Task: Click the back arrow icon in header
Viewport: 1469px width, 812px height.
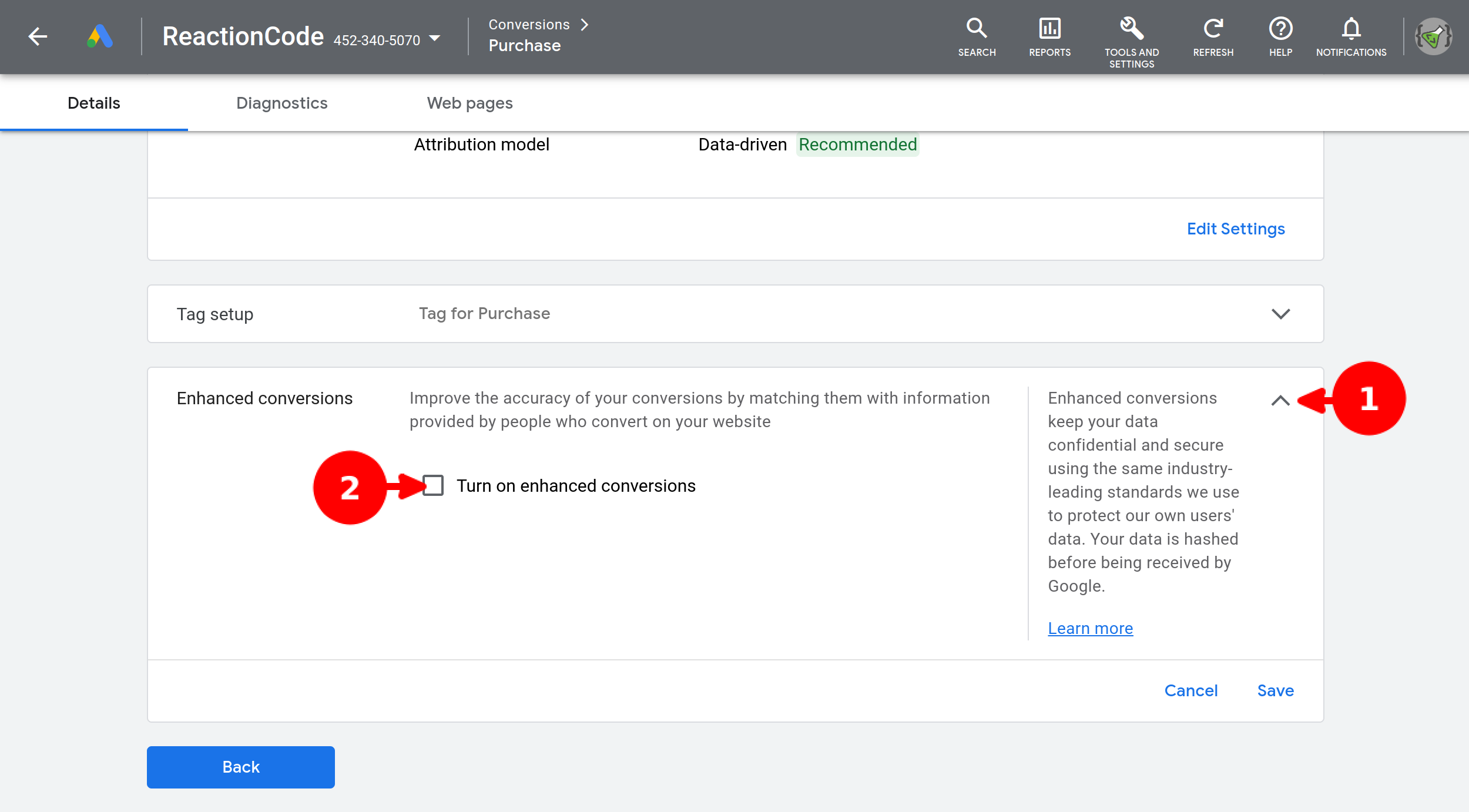Action: pyautogui.click(x=38, y=36)
